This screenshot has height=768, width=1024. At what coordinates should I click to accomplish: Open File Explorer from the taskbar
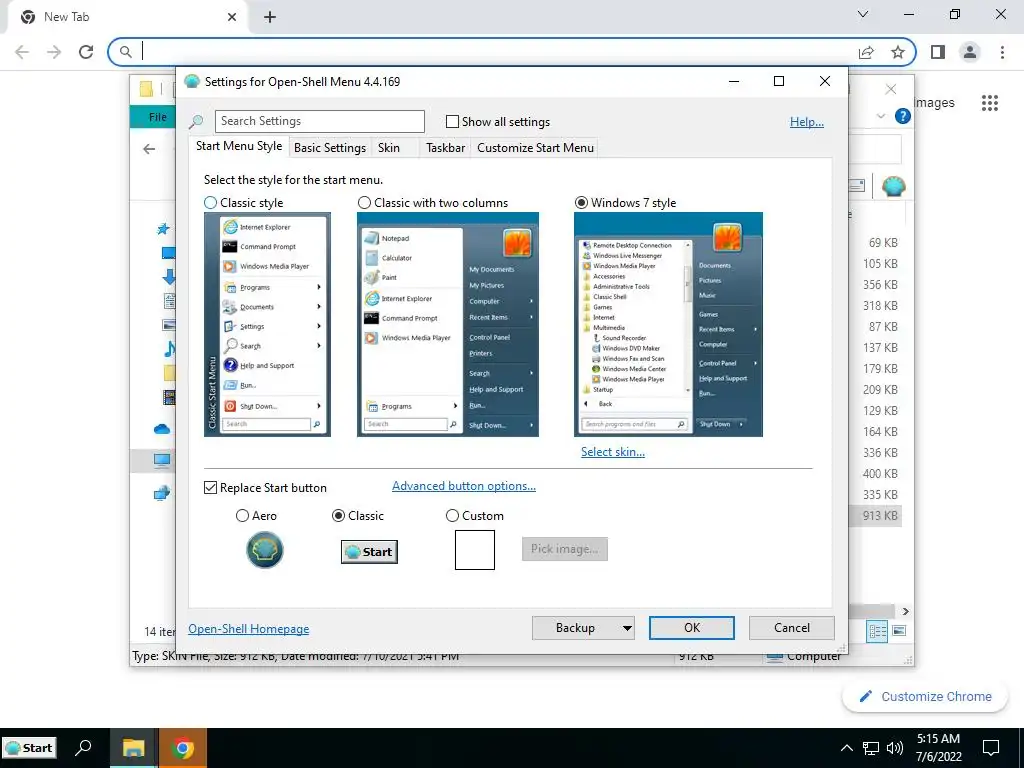133,748
